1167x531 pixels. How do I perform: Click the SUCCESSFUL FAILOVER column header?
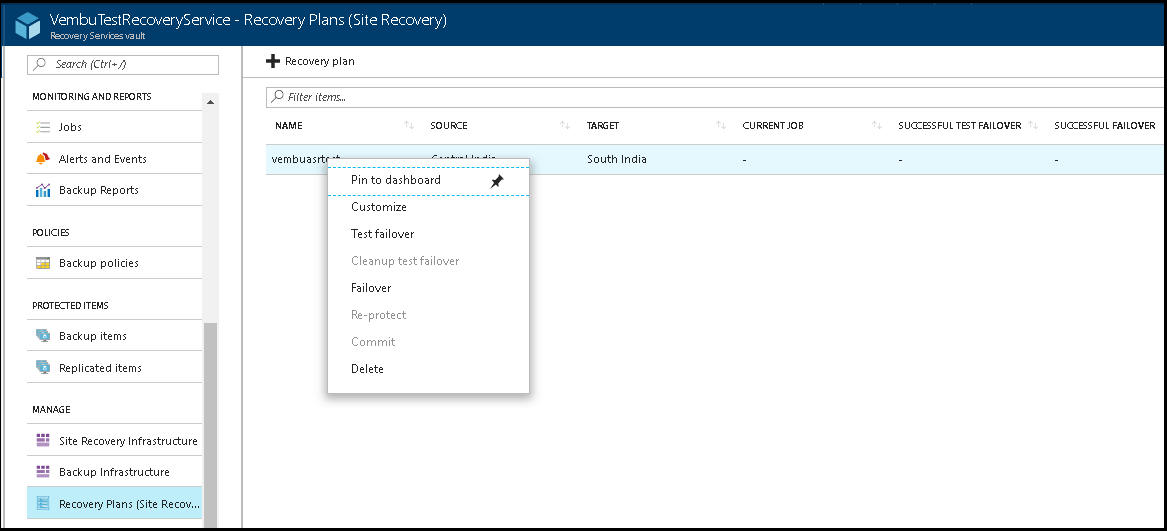tap(1104, 125)
